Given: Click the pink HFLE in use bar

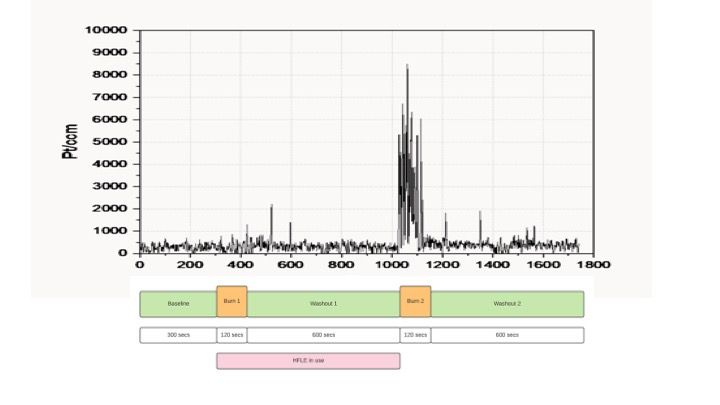Looking at the screenshot, I should (x=308, y=361).
